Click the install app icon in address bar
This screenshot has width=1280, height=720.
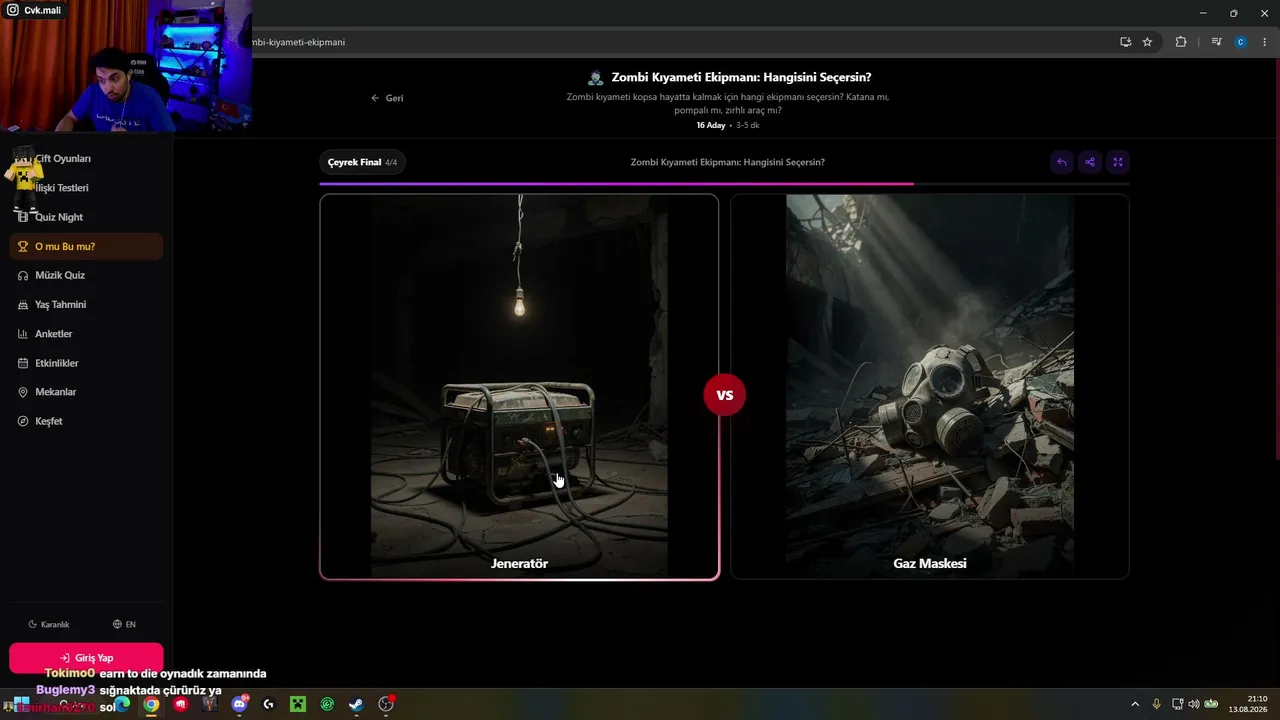click(x=1126, y=42)
